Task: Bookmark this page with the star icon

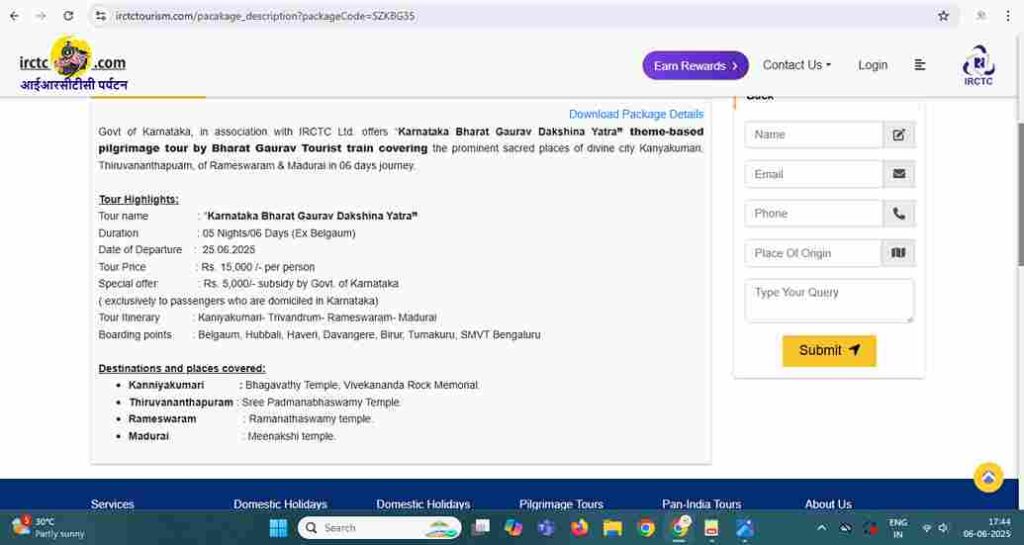Action: pos(943,16)
